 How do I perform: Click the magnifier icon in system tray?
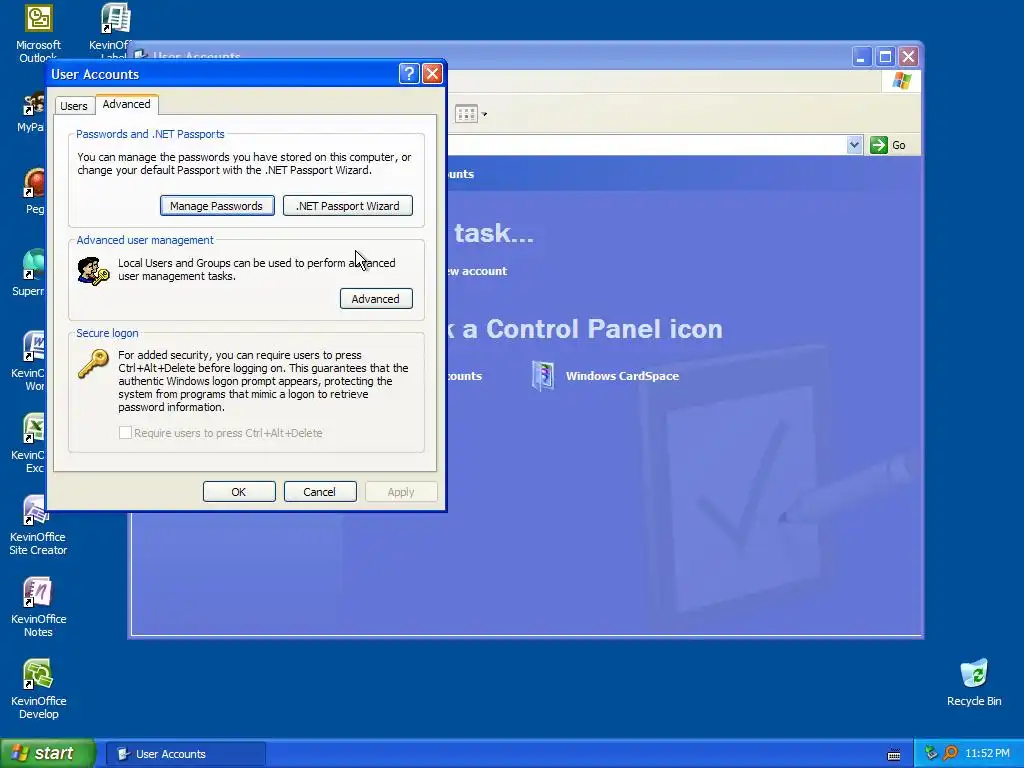950,753
